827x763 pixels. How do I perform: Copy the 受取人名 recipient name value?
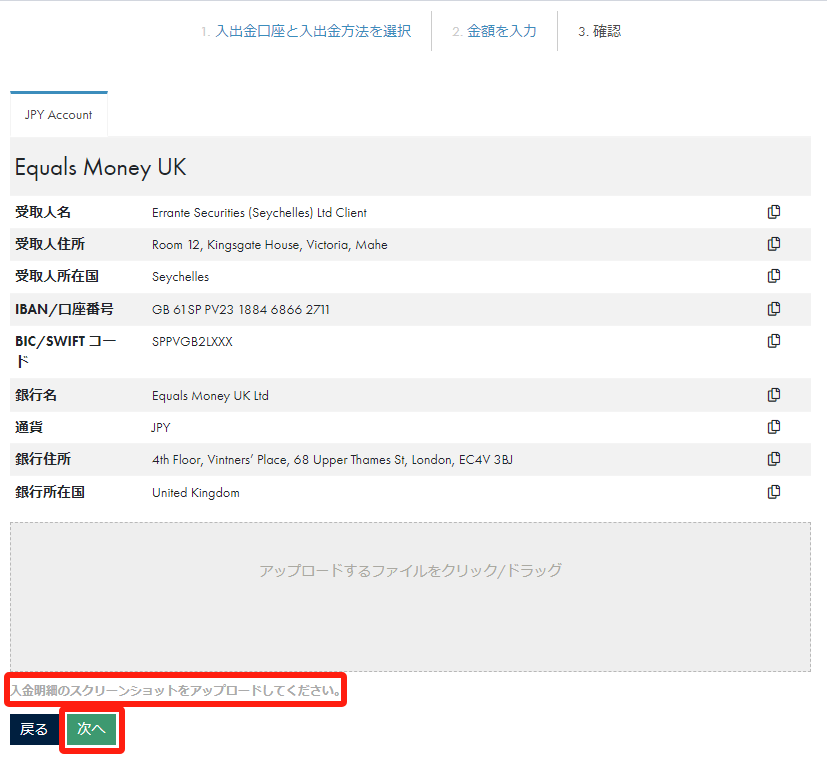pyautogui.click(x=773, y=212)
